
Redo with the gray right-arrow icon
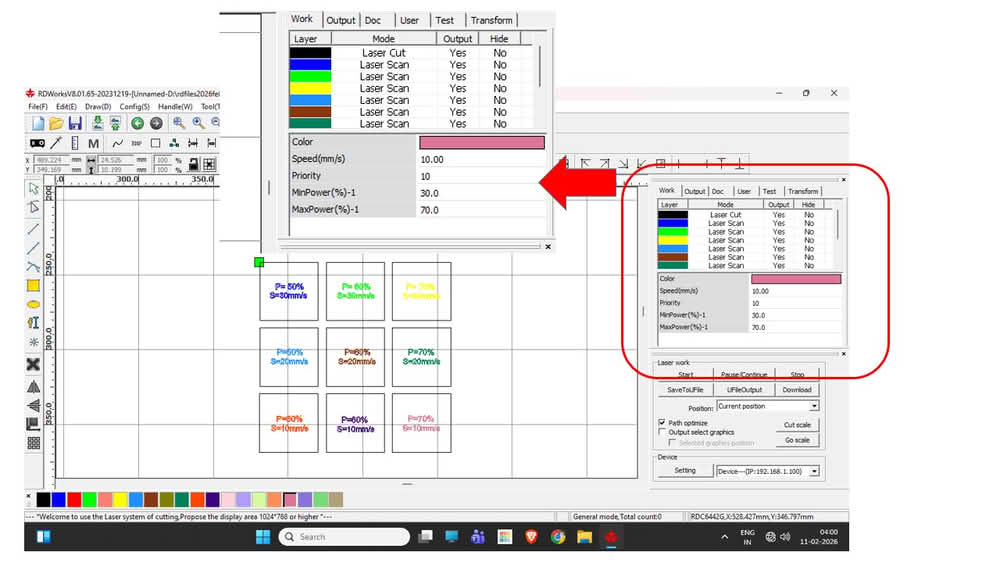[x=156, y=124]
